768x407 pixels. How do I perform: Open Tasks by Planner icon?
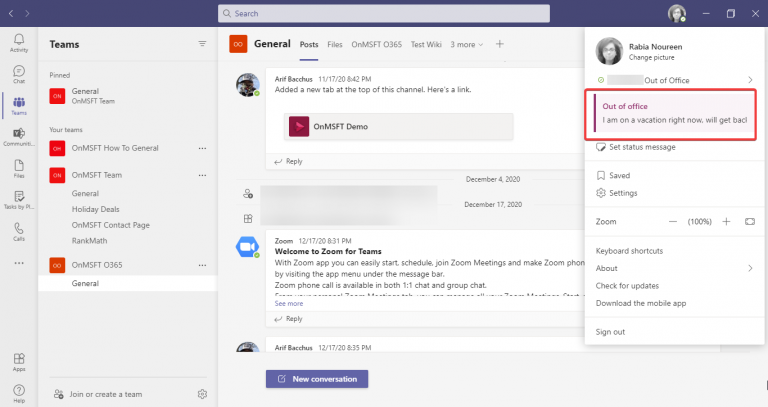pos(19,200)
